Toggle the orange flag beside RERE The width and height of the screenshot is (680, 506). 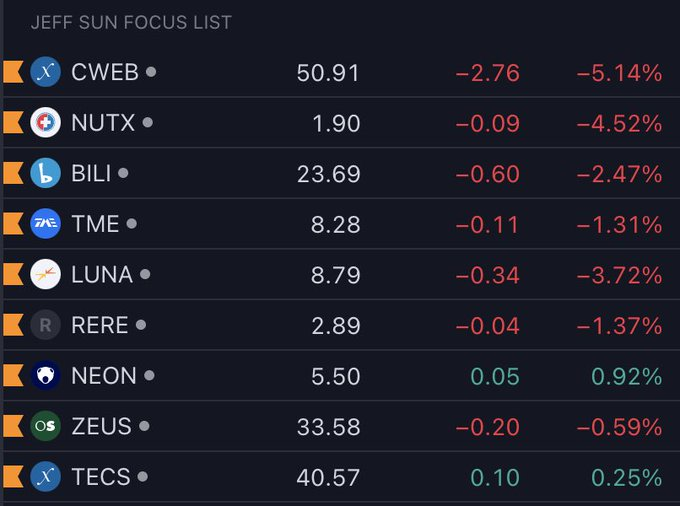[x=13, y=325]
